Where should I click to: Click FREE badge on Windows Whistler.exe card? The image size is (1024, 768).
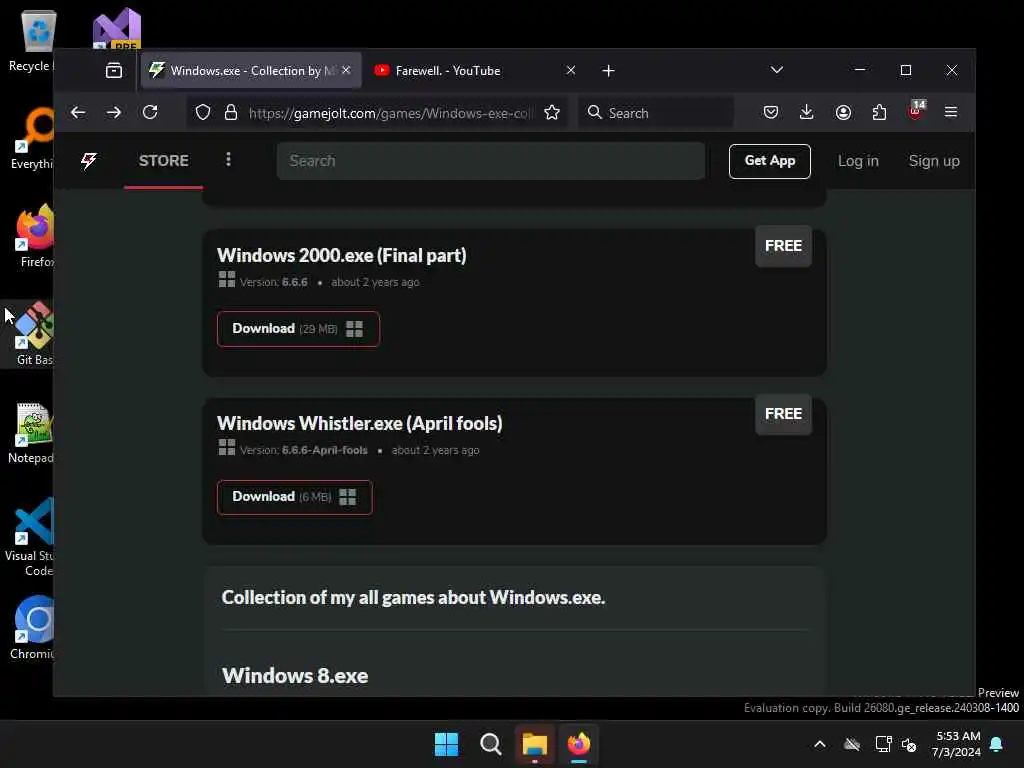coord(783,414)
